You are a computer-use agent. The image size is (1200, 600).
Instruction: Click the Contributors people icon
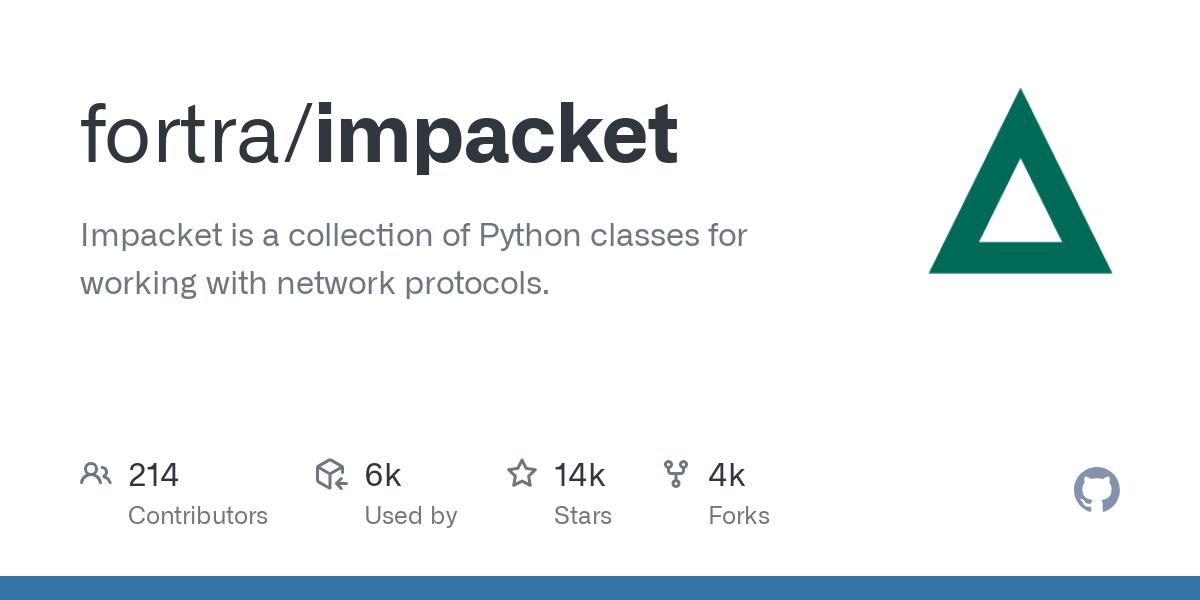click(96, 474)
